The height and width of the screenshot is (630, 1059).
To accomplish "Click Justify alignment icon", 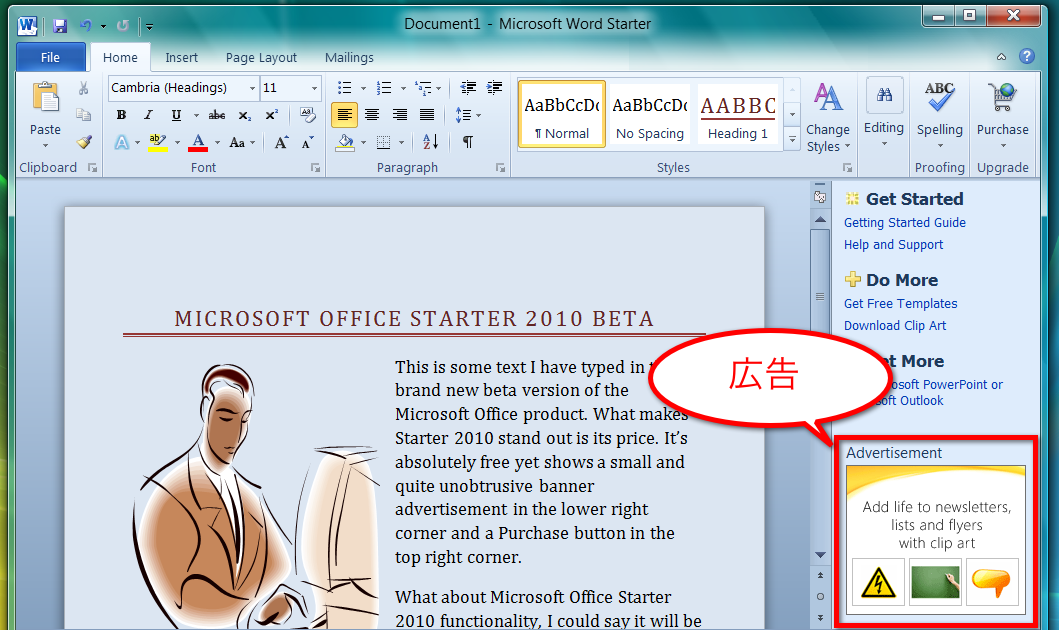I will 427,115.
